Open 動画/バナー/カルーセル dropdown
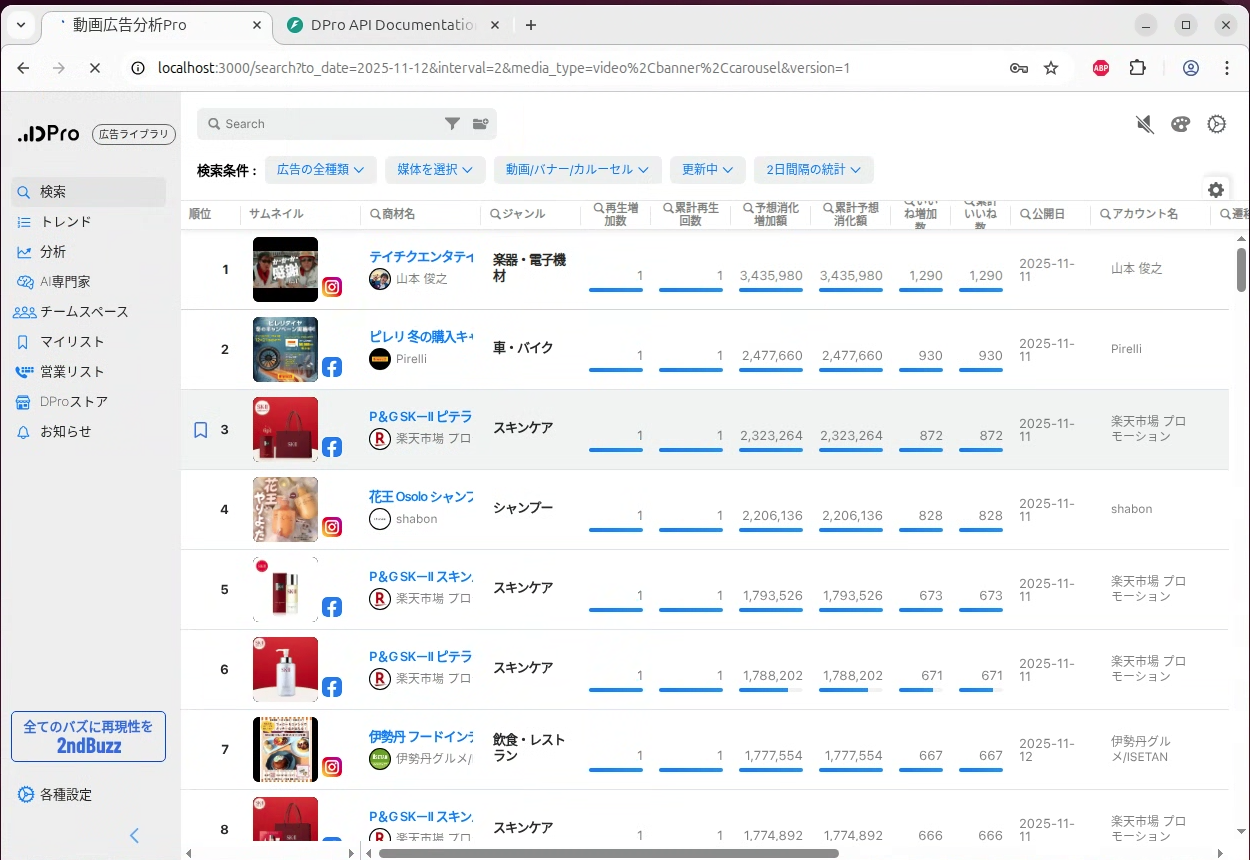This screenshot has height=860, width=1250. 578,170
